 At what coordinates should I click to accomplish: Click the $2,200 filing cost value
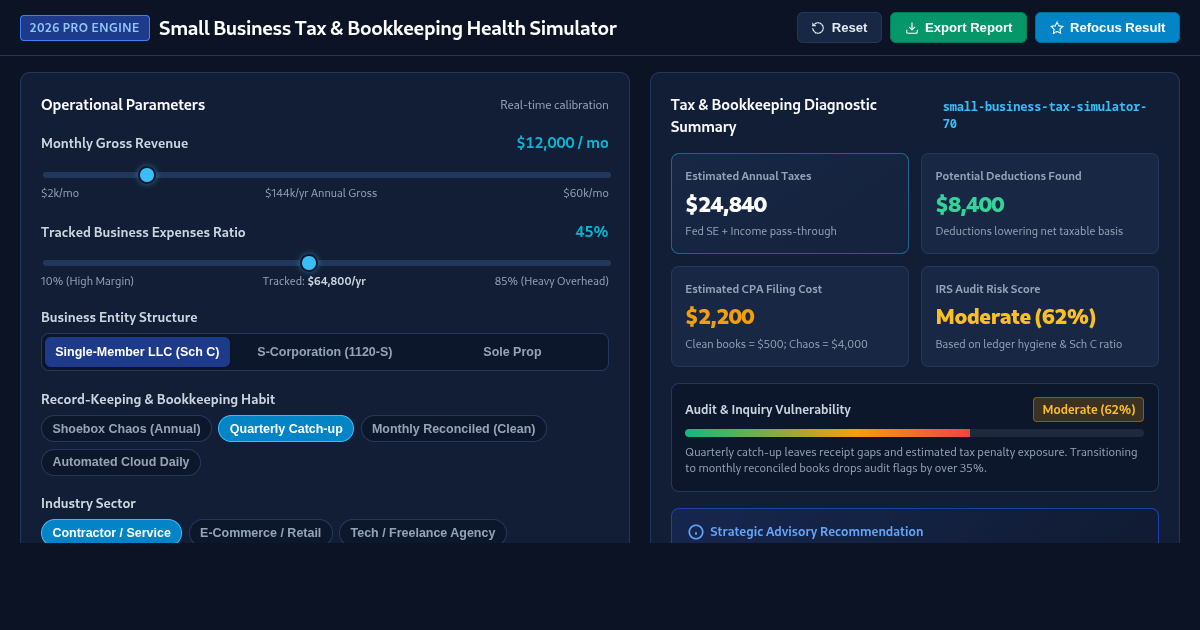(x=720, y=317)
